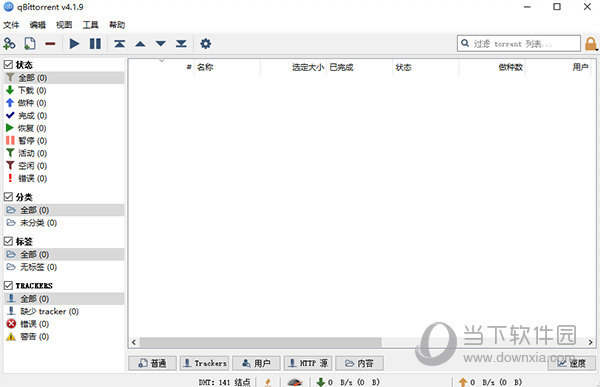Click the horizontal scrollbar thumb
This screenshot has height=387, width=600.
pyautogui.click(x=261, y=342)
